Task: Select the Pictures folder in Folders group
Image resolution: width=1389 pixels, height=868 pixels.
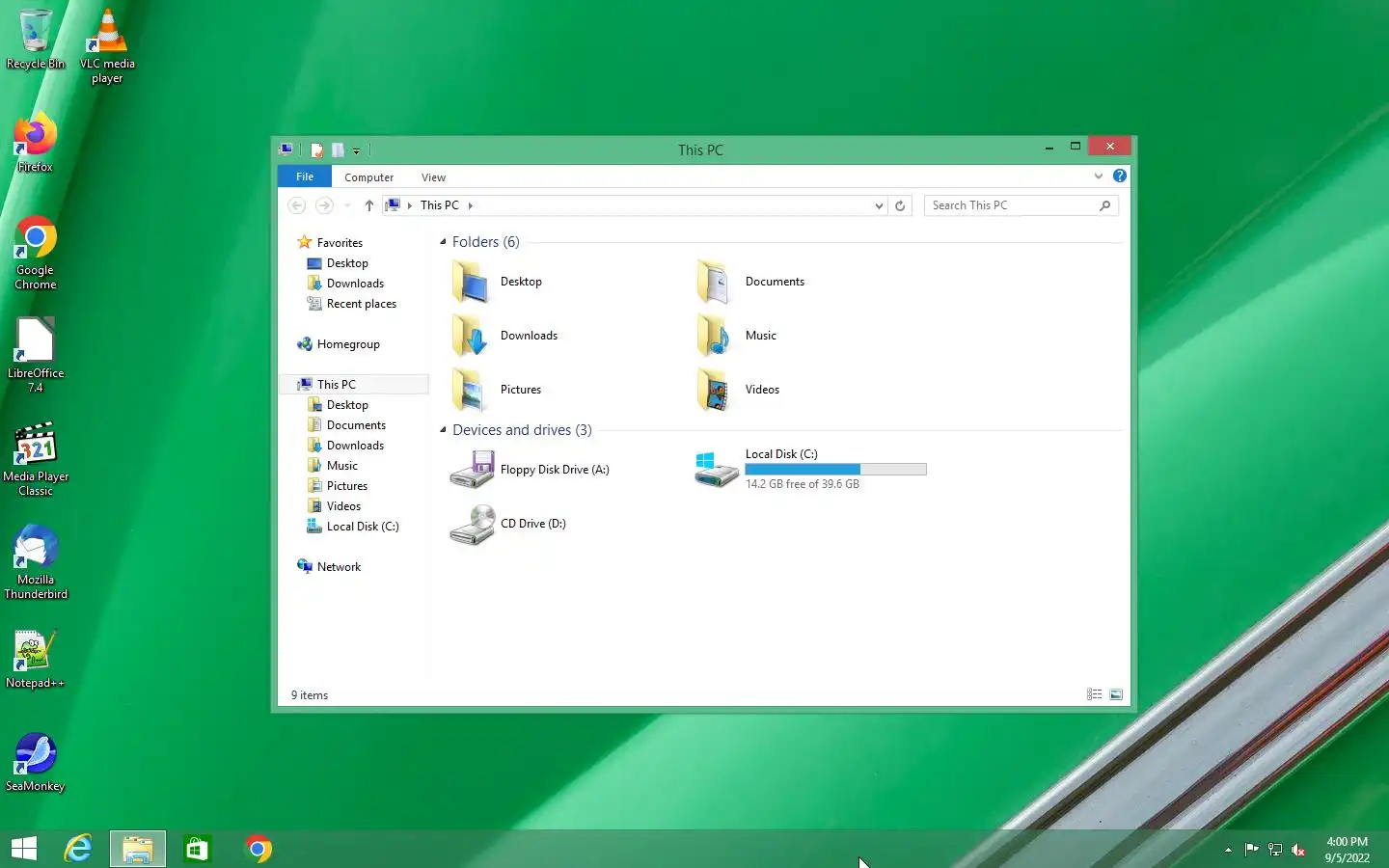Action: click(x=498, y=390)
